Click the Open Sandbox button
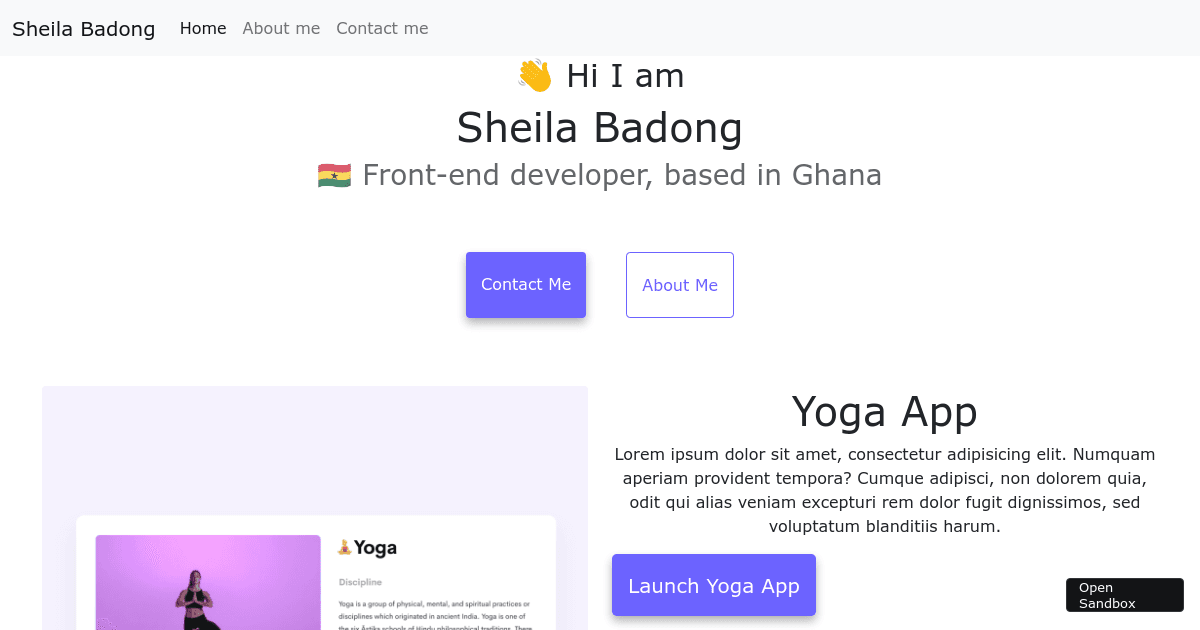The image size is (1200, 630). pyautogui.click(x=1124, y=594)
